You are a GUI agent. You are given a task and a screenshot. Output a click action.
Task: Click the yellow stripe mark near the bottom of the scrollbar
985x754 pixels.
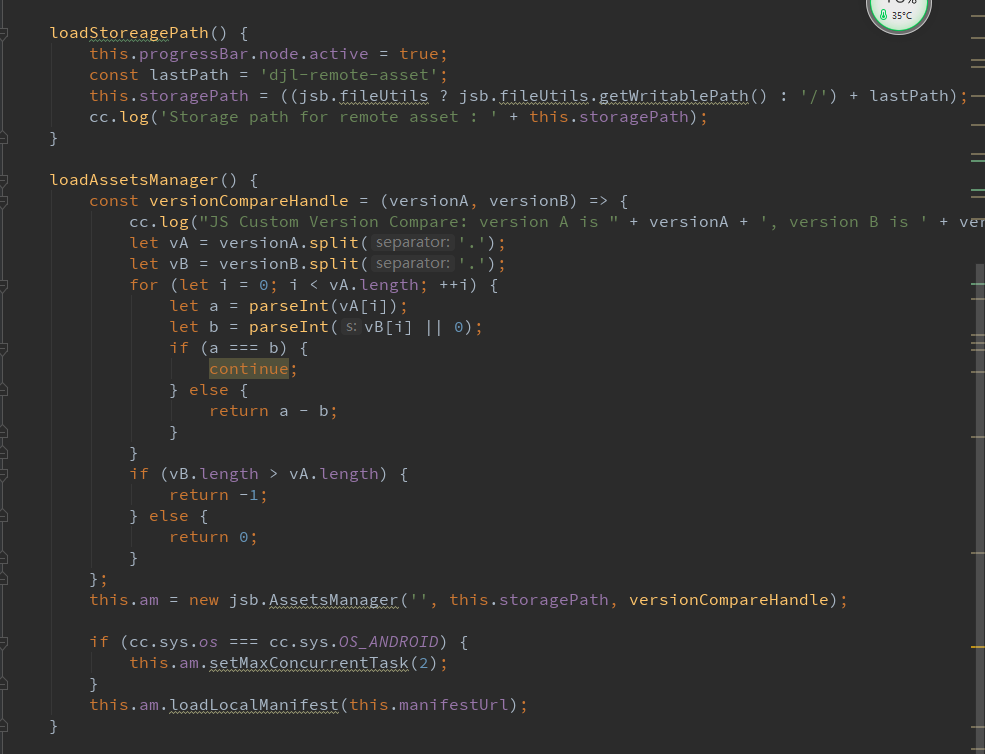(977, 647)
